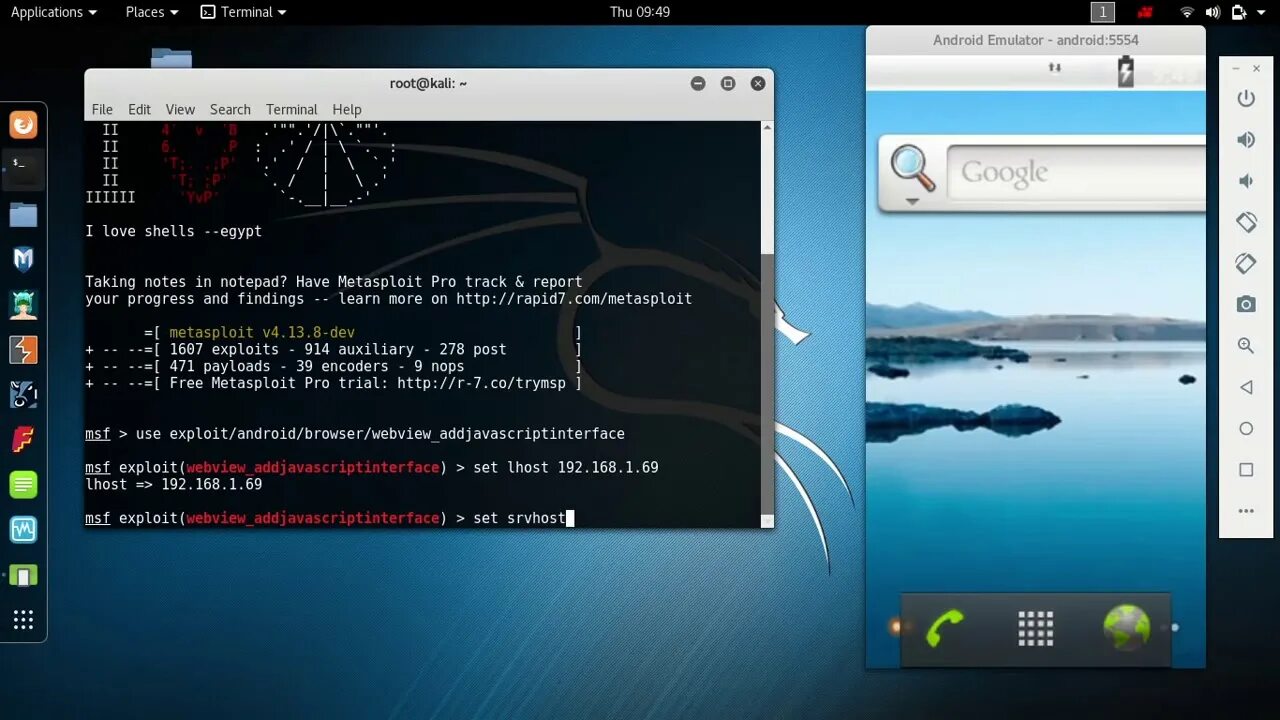Screen dimensions: 1280x720
Task: Open Files manager in dock
Action: point(23,214)
